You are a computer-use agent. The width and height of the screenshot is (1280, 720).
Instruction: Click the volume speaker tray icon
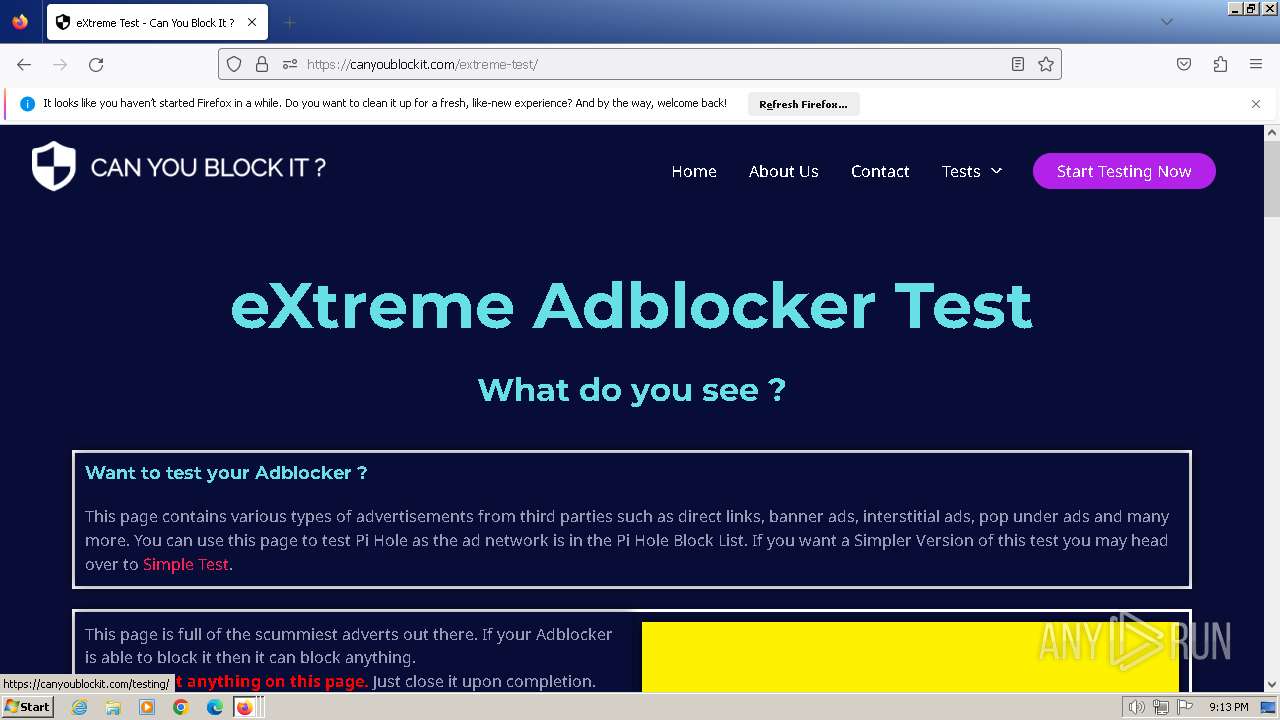[x=1137, y=707]
